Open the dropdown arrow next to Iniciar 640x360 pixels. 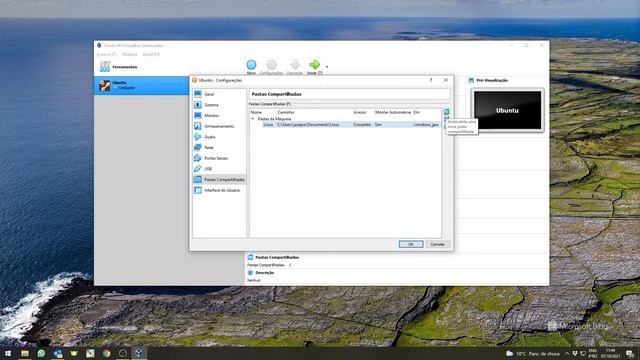(x=327, y=67)
